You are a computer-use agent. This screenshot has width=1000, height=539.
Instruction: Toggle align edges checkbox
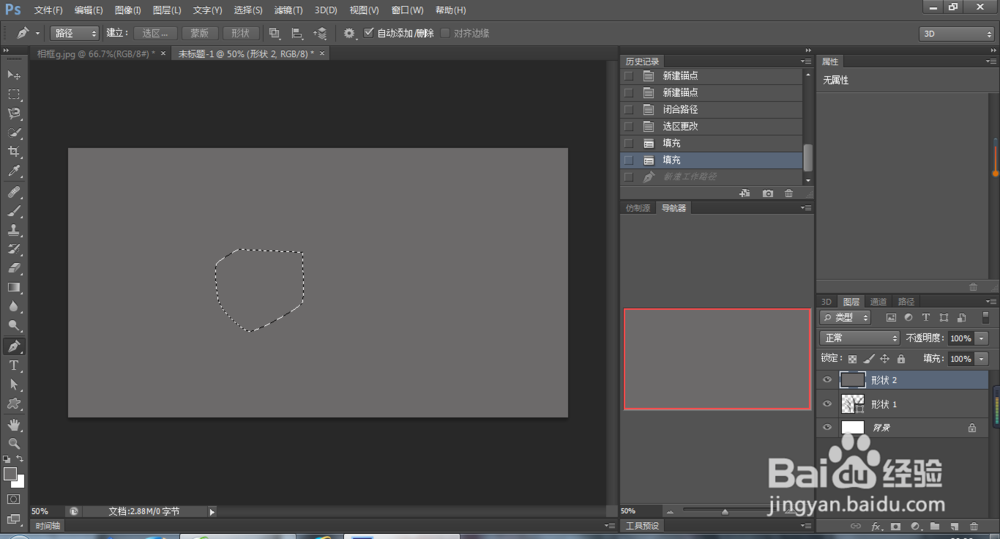tap(445, 33)
